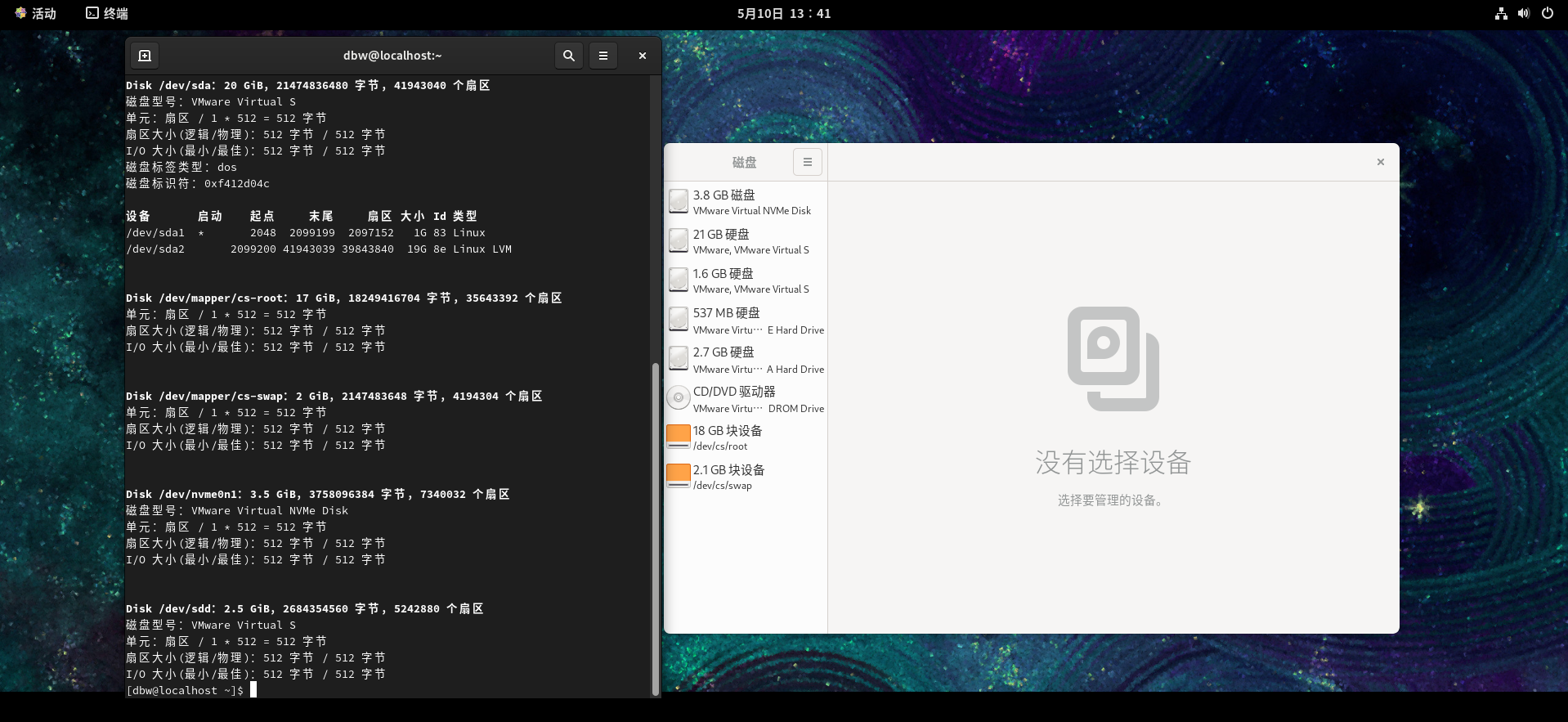Click the 磁盘 title in Disks header

tap(744, 163)
